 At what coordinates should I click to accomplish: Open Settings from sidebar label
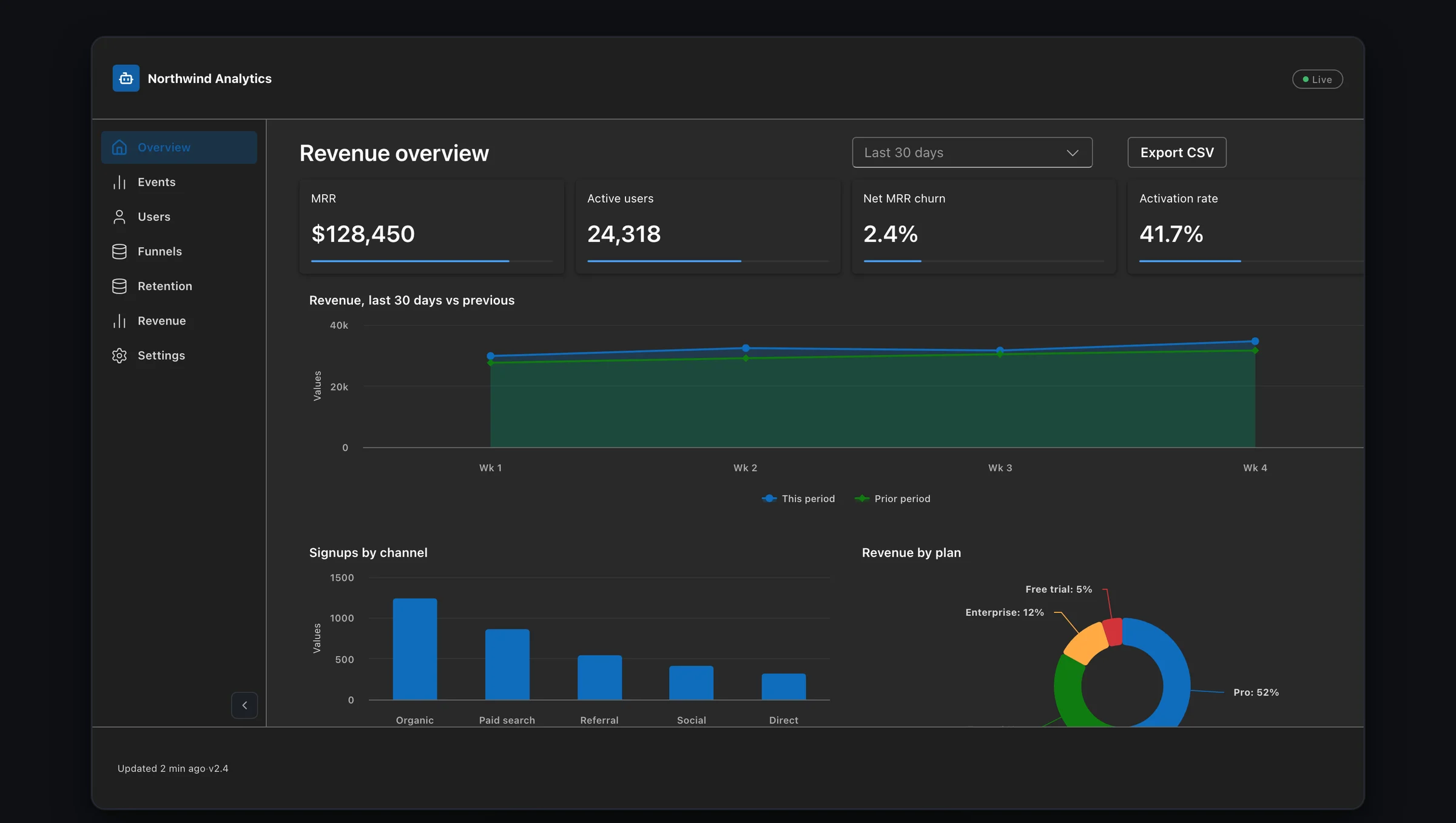[161, 356]
